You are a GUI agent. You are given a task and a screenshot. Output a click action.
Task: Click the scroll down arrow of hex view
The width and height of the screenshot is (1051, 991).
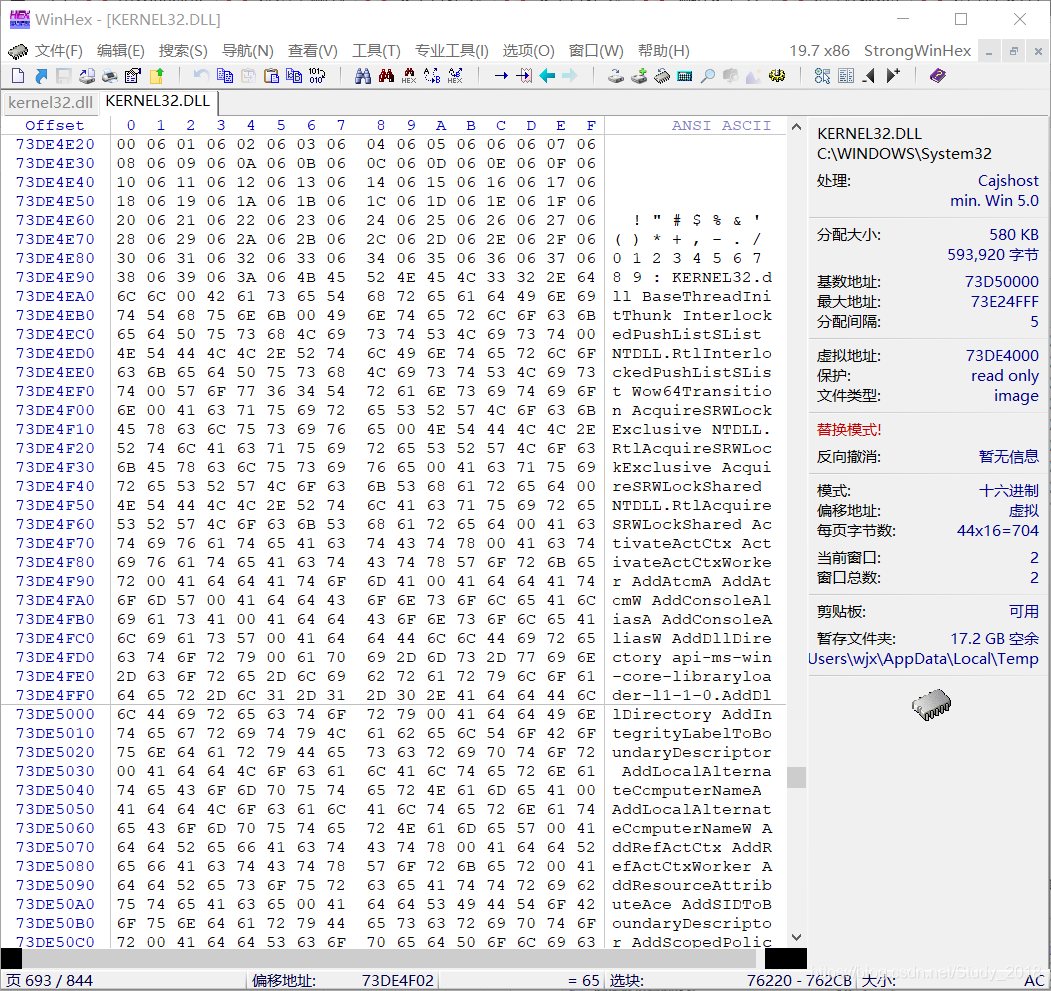[796, 937]
